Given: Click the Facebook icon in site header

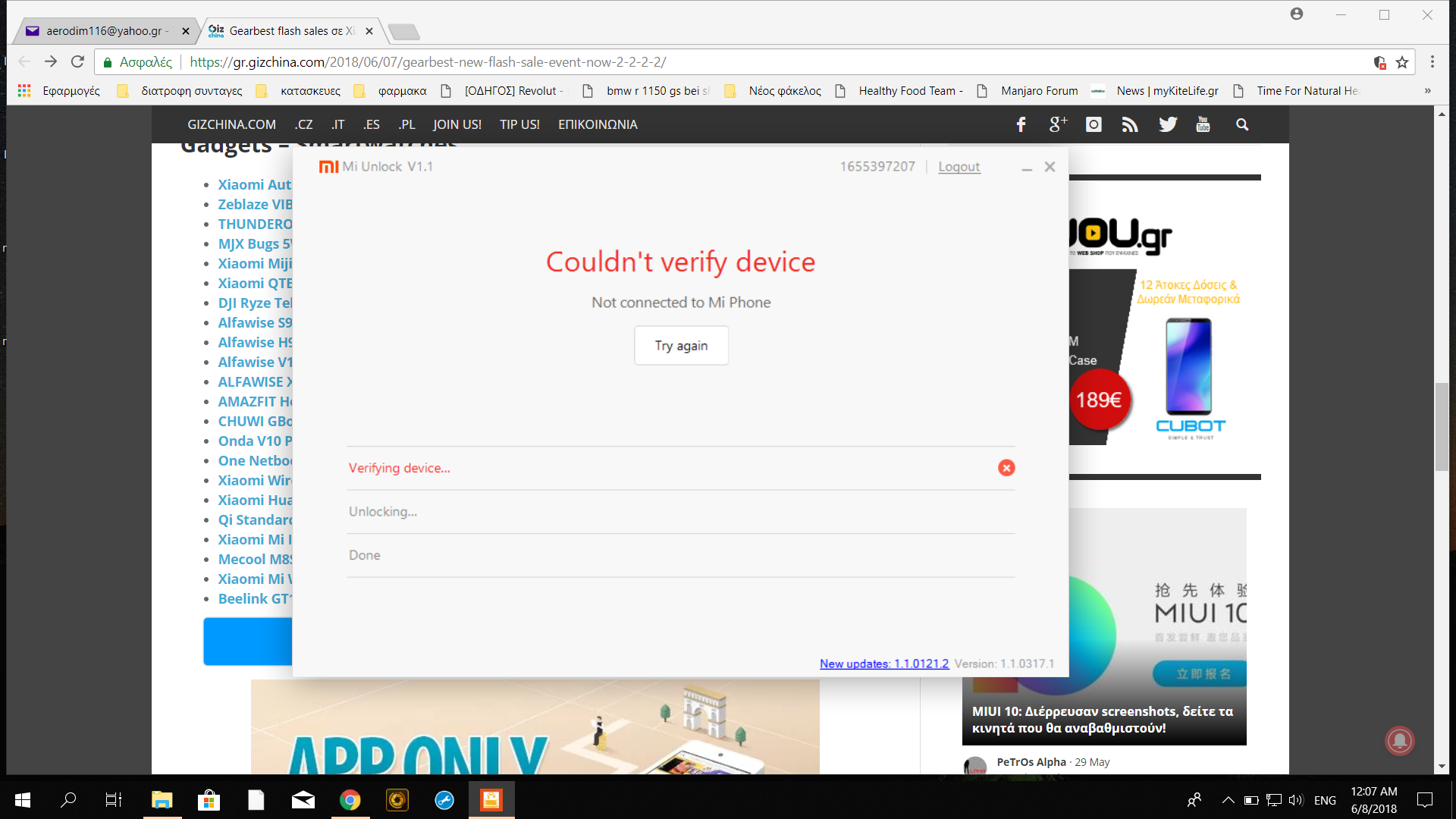Looking at the screenshot, I should (1021, 124).
